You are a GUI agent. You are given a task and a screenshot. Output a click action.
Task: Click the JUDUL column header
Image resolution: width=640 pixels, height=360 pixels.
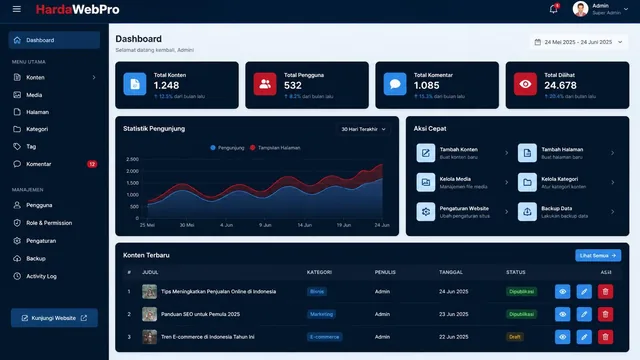coord(150,272)
